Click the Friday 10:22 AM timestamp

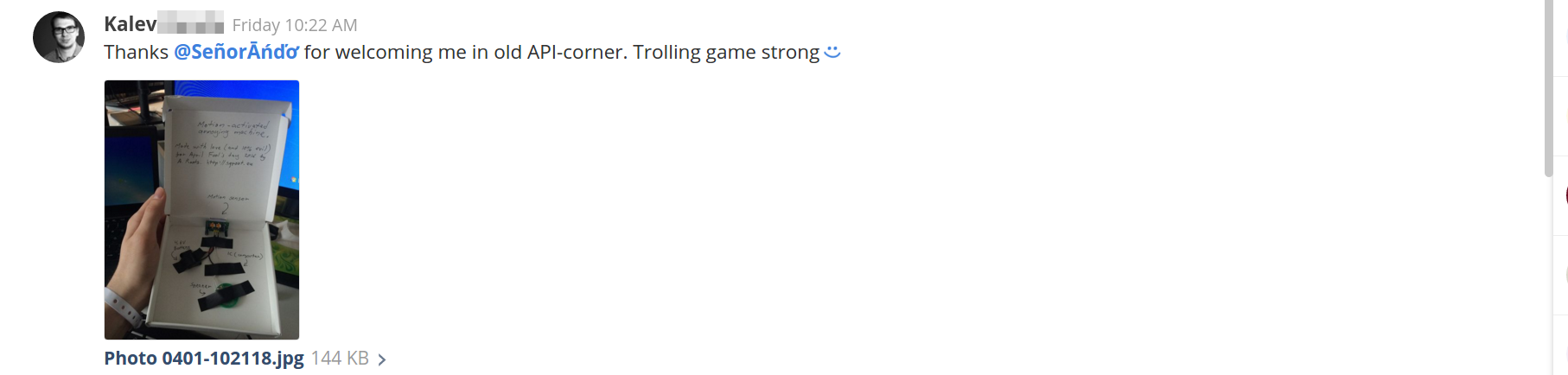pos(295,25)
